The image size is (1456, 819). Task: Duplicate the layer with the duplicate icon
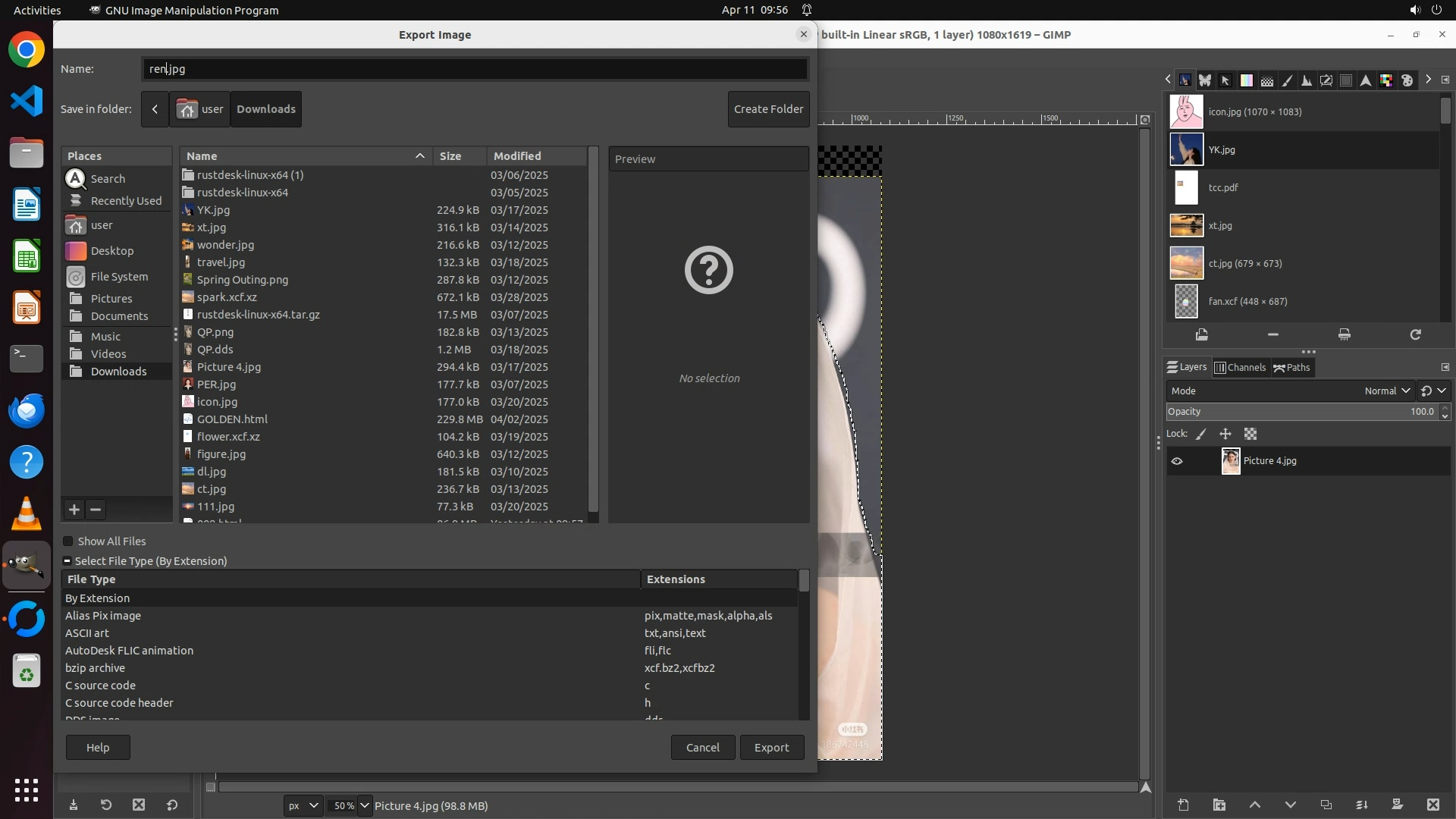pos(1326,805)
